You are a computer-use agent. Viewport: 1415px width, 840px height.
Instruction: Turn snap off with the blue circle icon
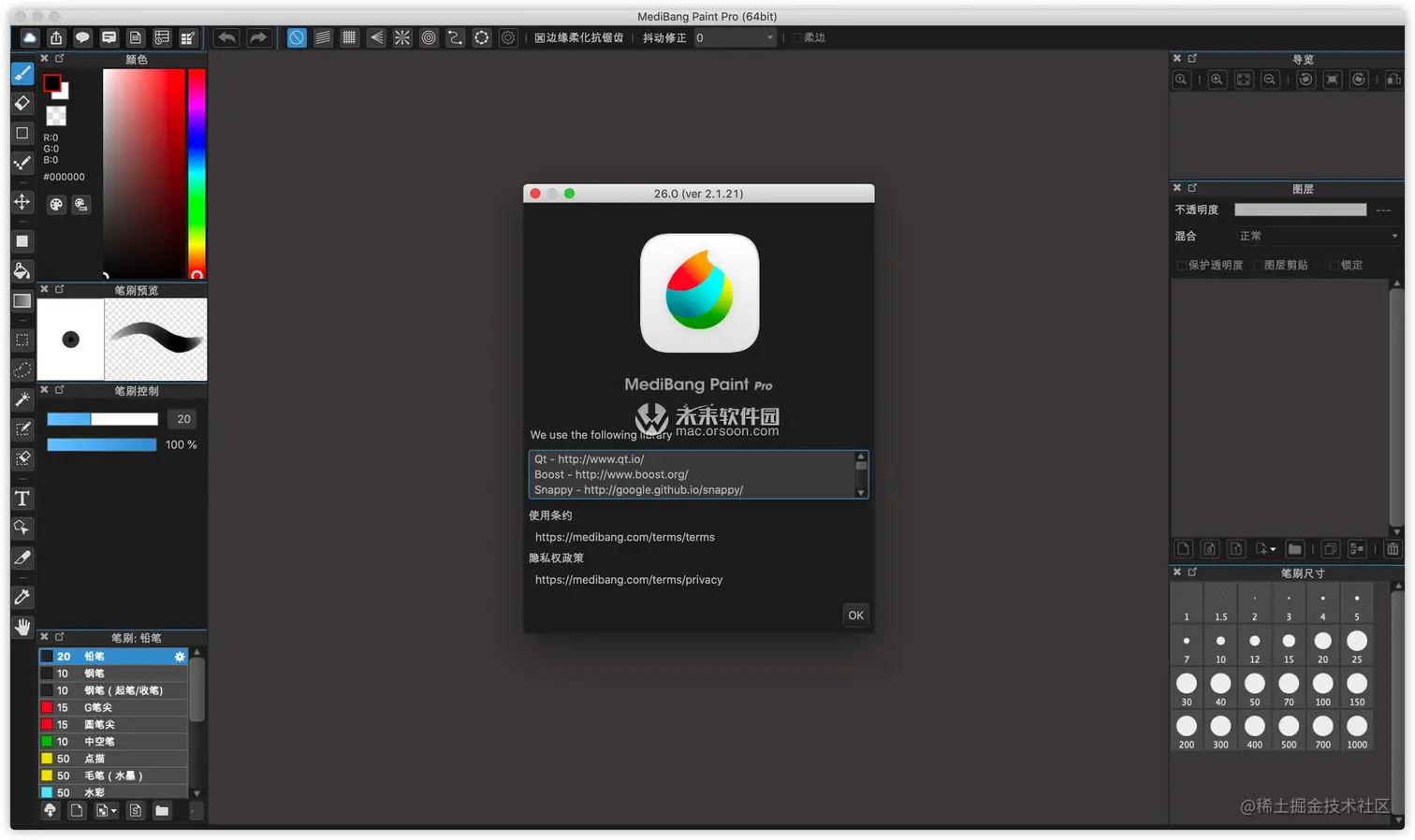[297, 37]
